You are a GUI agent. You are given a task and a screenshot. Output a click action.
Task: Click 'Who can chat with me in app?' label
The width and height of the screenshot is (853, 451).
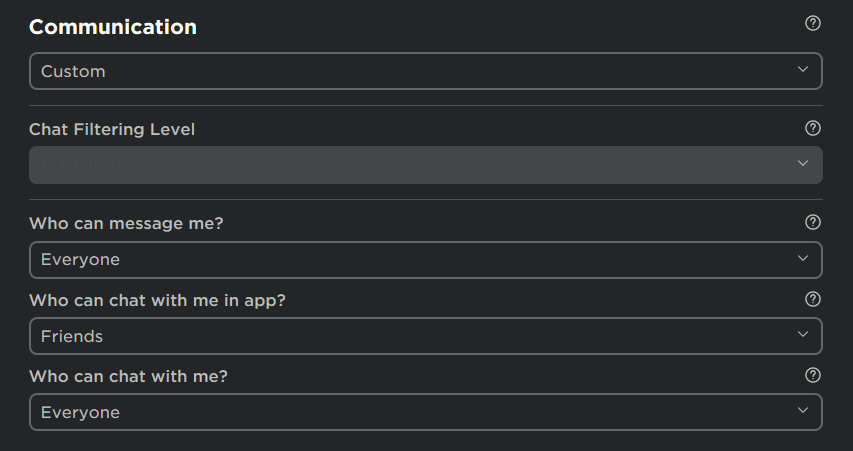coord(157,300)
